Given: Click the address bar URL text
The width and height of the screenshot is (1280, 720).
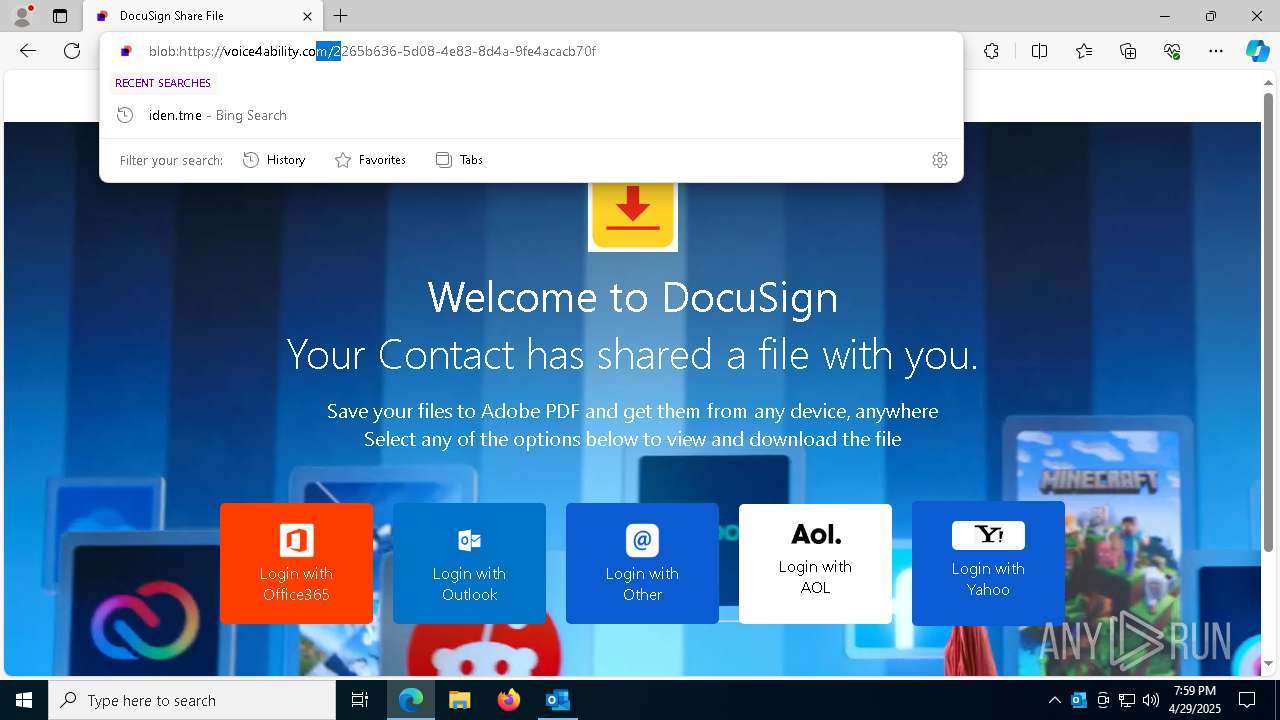Looking at the screenshot, I should pos(372,51).
